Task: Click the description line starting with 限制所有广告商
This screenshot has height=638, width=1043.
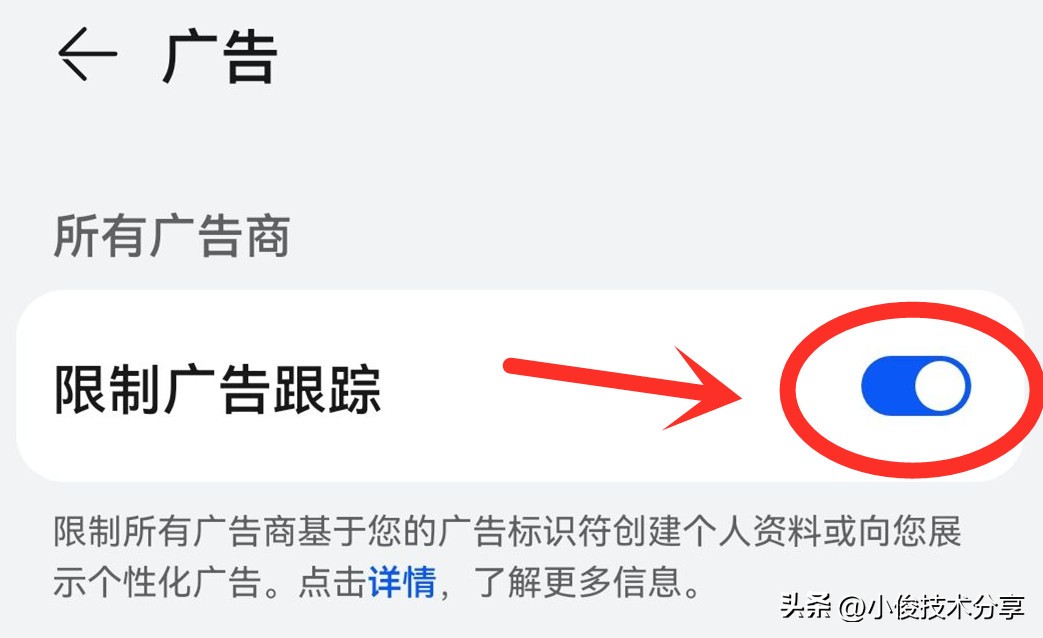Action: tap(508, 532)
